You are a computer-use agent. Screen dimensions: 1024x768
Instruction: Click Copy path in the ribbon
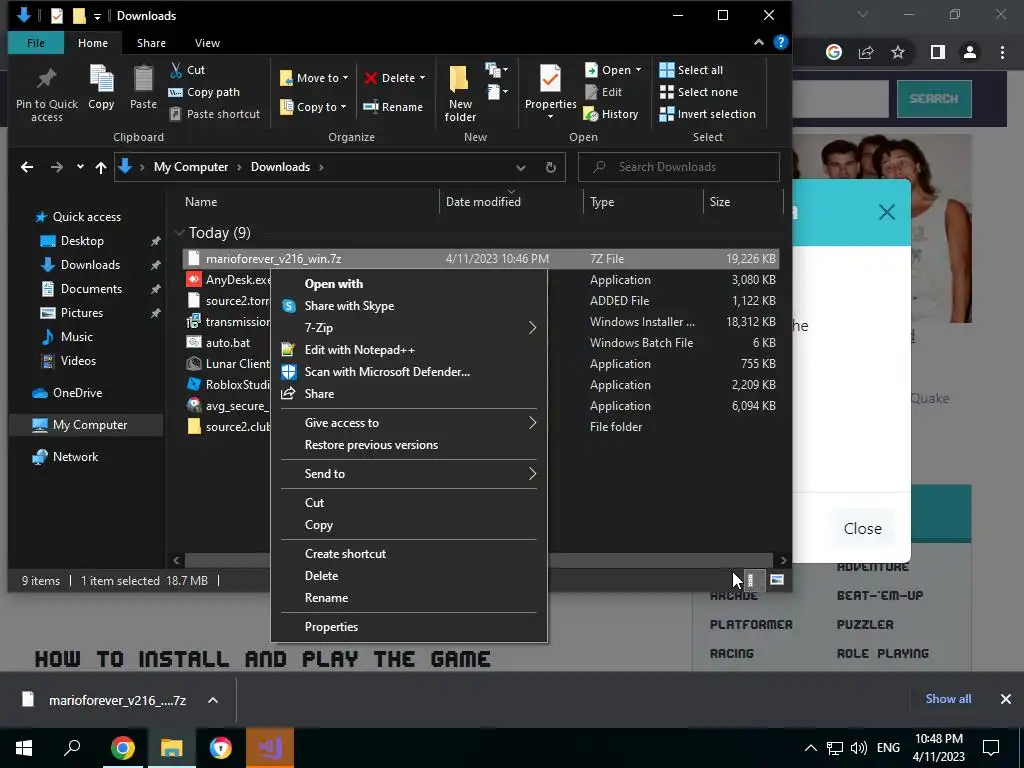(x=204, y=92)
